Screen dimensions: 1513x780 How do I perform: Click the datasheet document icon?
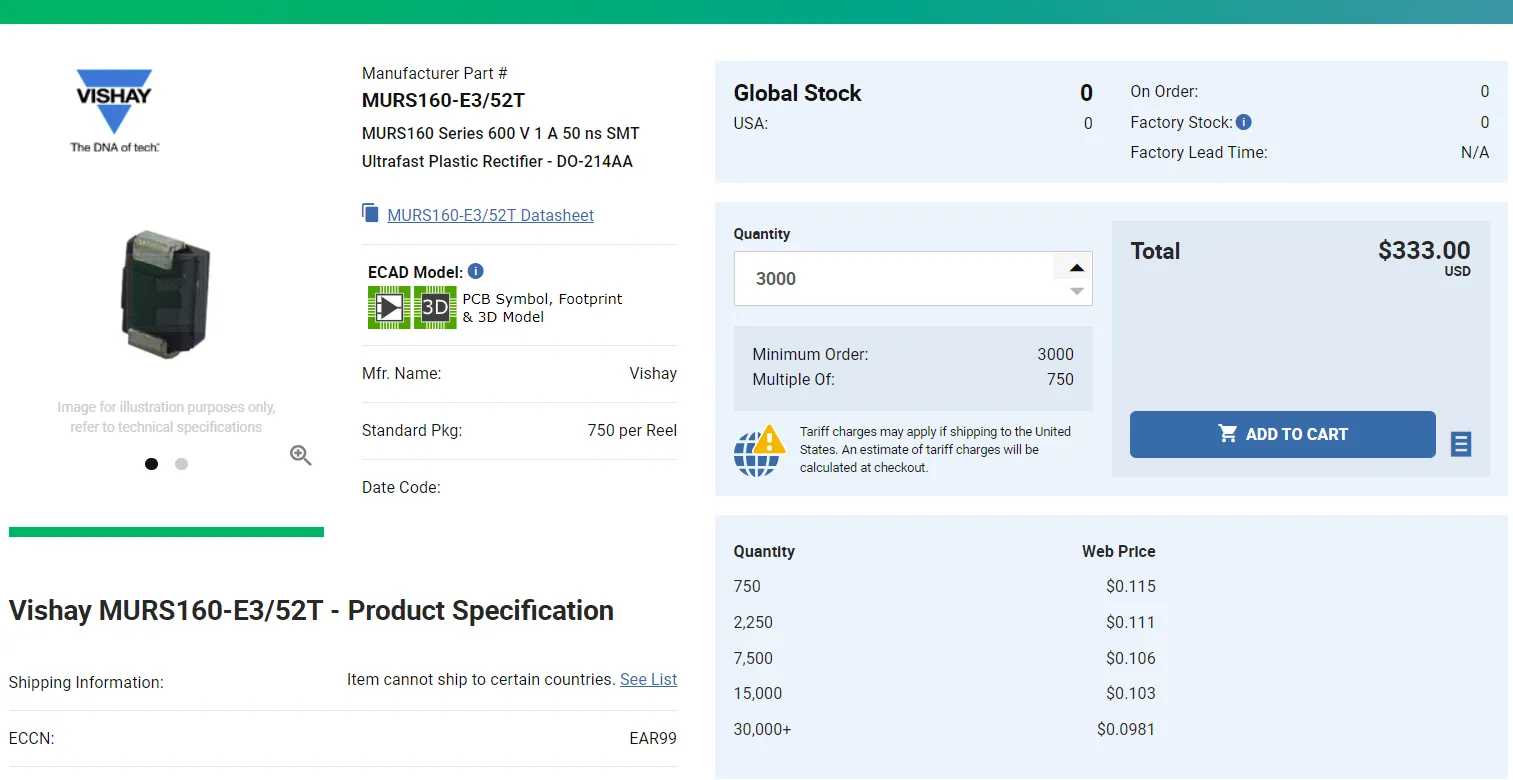[x=370, y=213]
